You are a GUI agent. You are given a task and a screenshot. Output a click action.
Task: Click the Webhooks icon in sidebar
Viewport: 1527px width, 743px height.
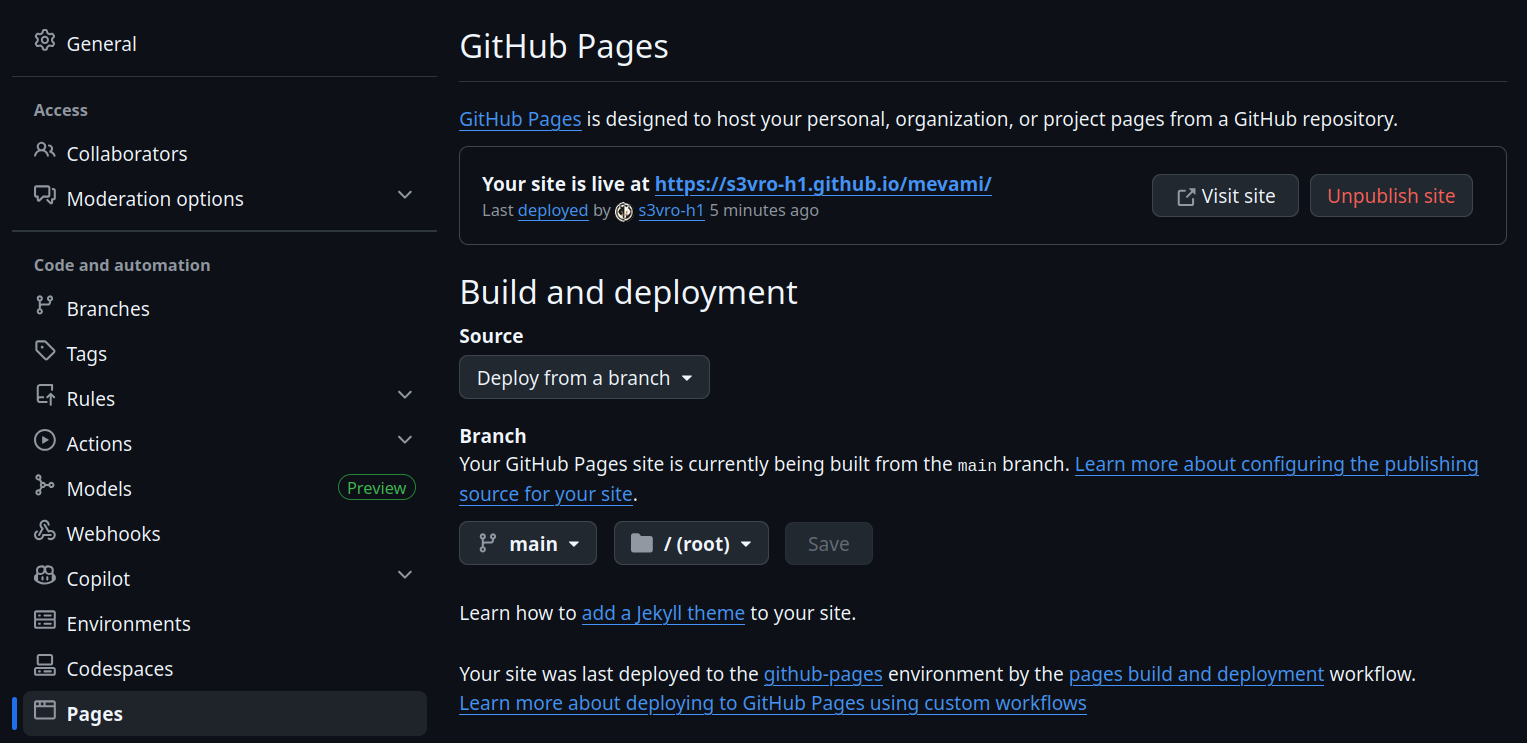[44, 531]
